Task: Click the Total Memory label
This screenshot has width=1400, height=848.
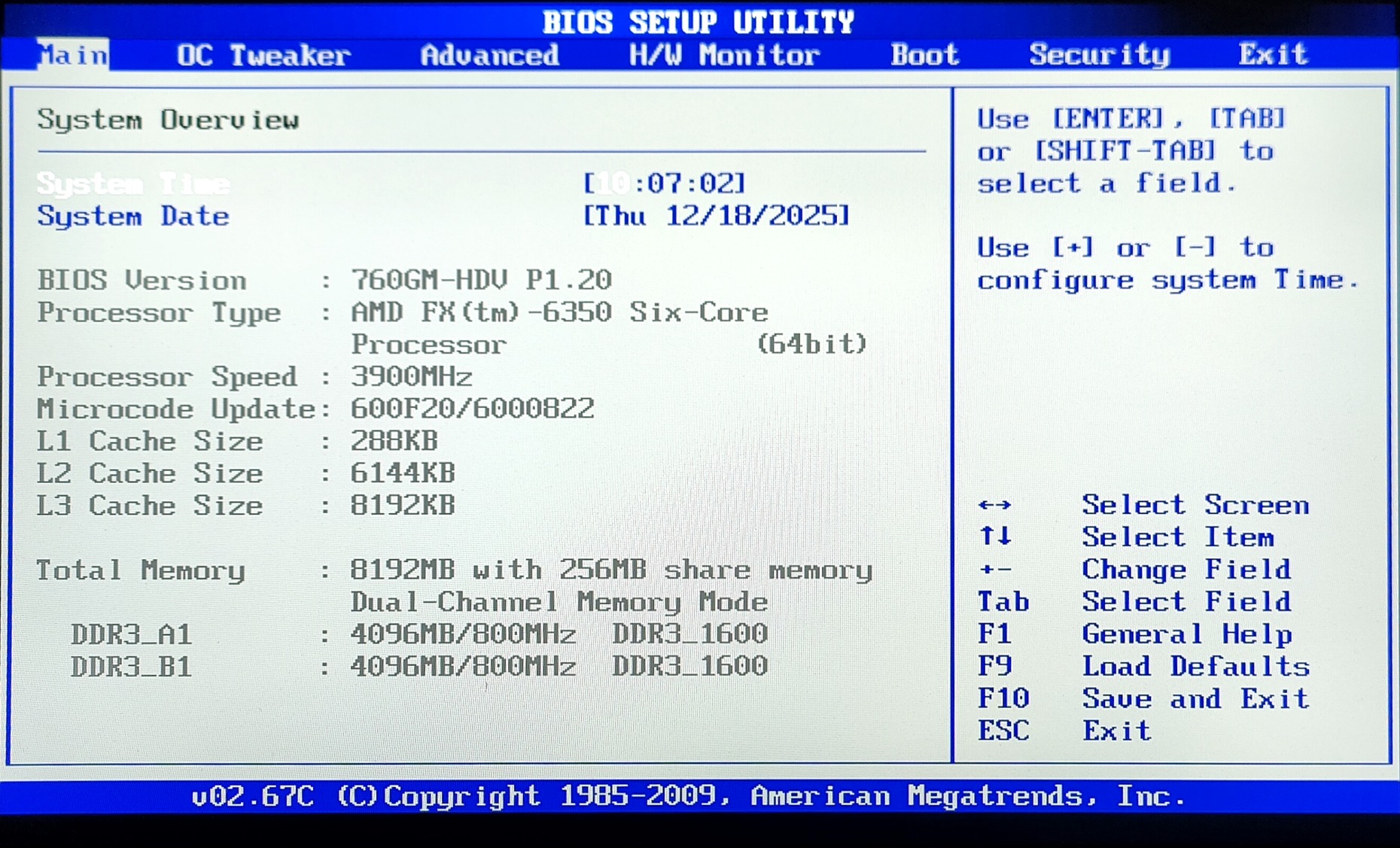Action: coord(142,571)
